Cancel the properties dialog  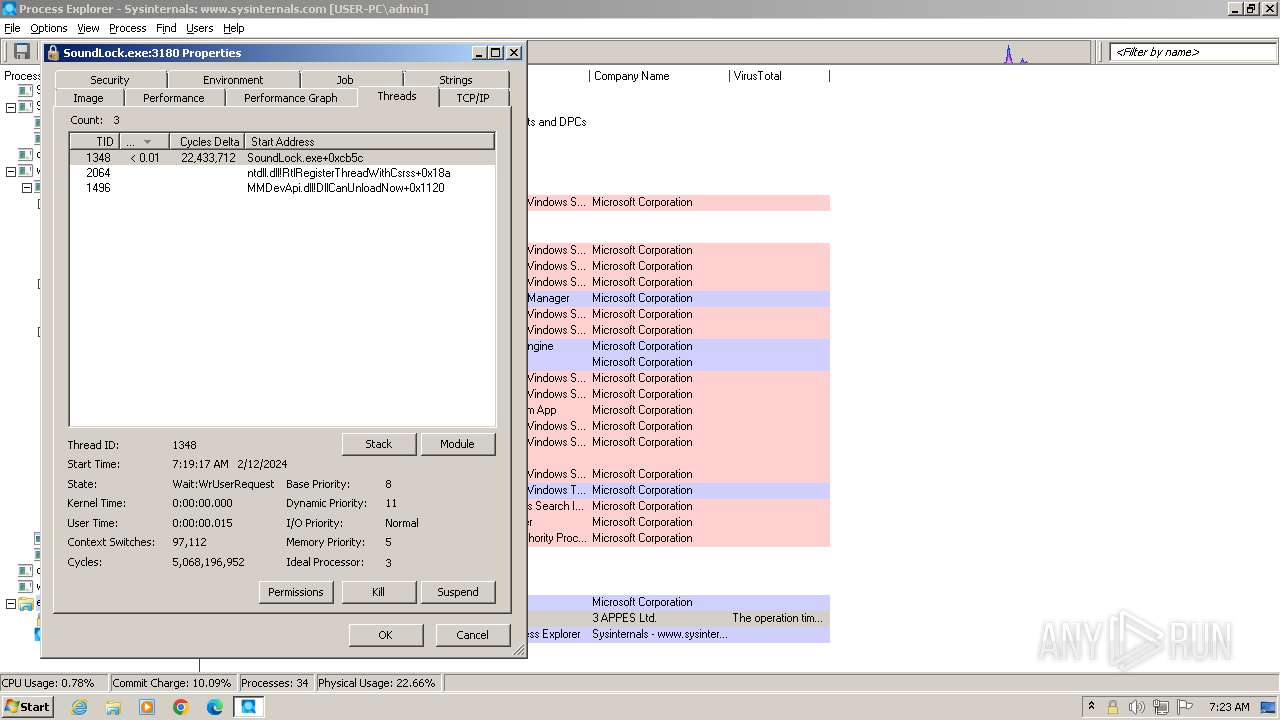(473, 635)
